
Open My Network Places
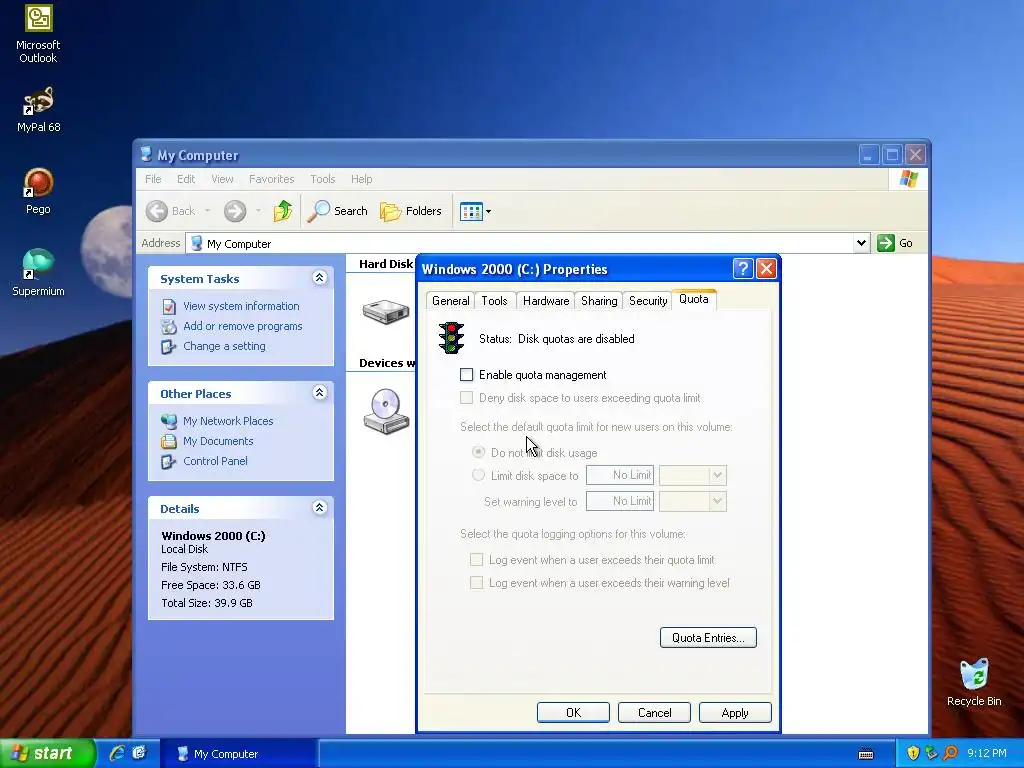pyautogui.click(x=228, y=421)
